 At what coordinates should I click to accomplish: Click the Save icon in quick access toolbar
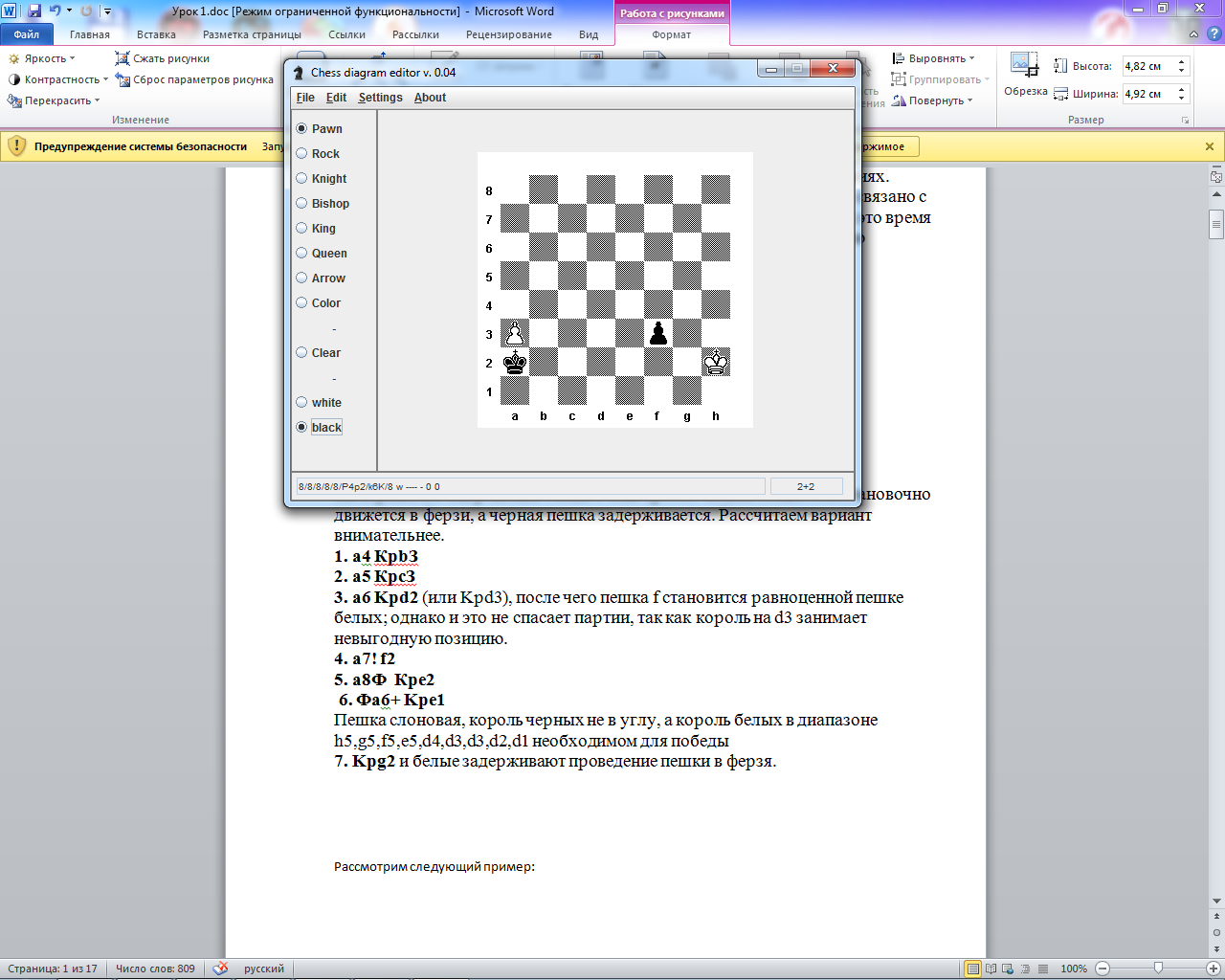[x=34, y=11]
